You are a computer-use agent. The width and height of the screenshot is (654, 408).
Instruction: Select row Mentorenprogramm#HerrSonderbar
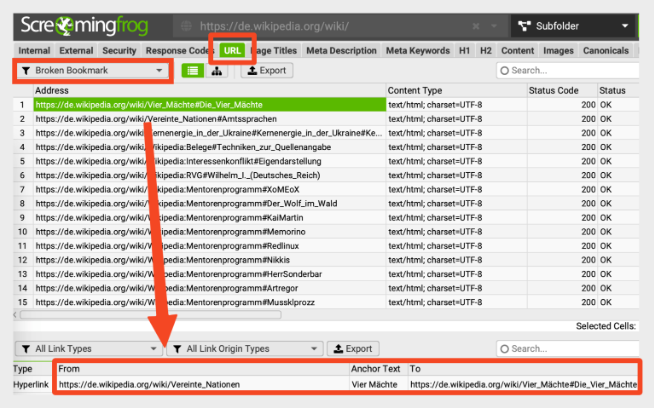(x=209, y=274)
